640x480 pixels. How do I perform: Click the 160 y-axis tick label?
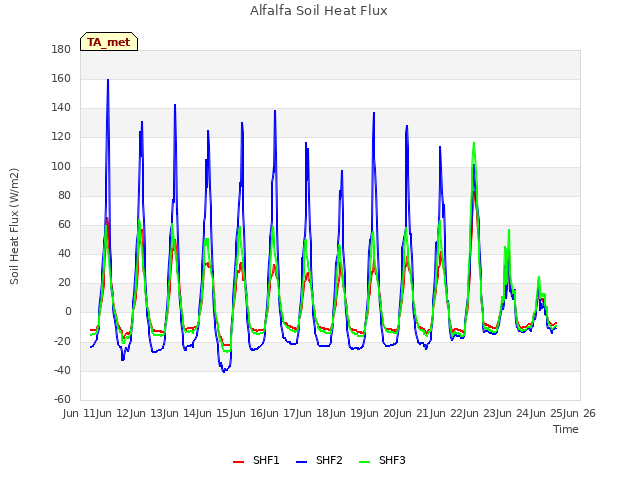click(61, 78)
